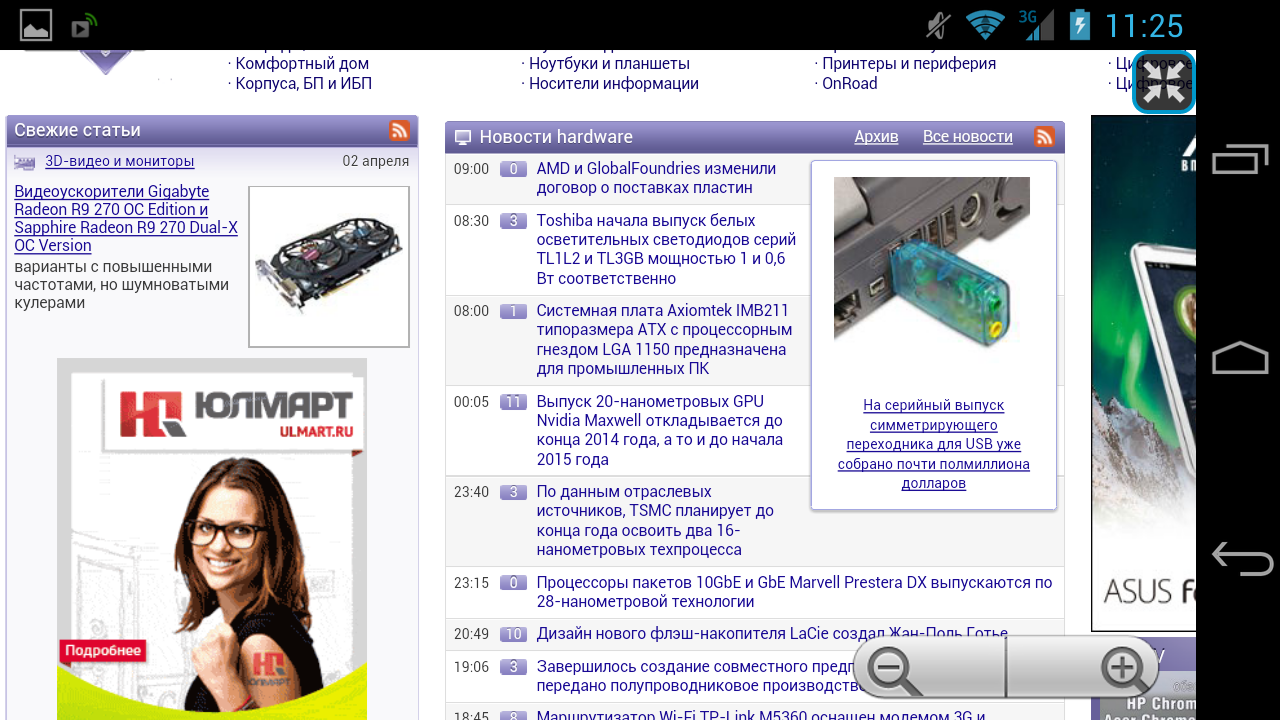1280x720 pixels.
Task: Go to the Android home screen
Action: [x=1241, y=357]
